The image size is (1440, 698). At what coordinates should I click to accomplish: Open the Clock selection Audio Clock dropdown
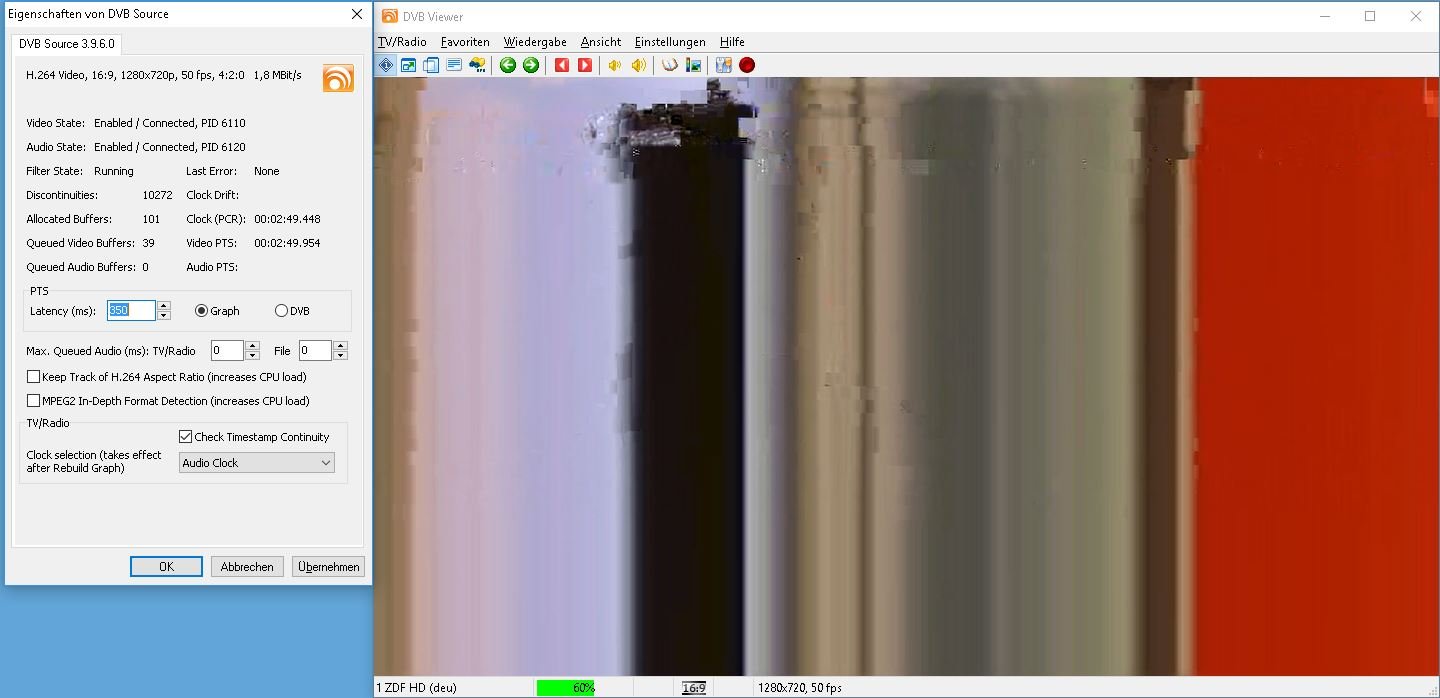click(257, 463)
